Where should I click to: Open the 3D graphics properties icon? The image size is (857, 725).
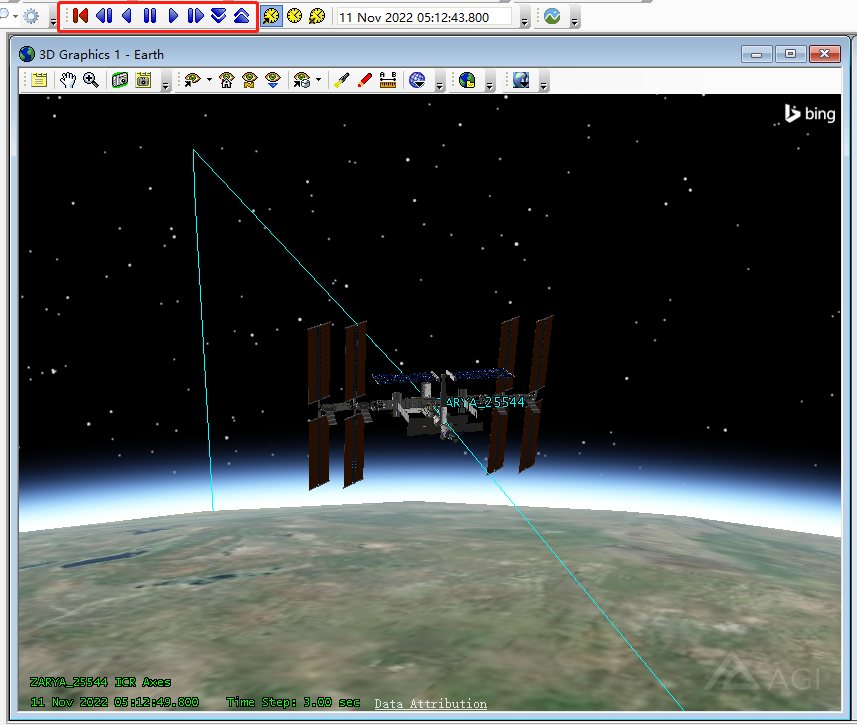pyautogui.click(x=40, y=81)
